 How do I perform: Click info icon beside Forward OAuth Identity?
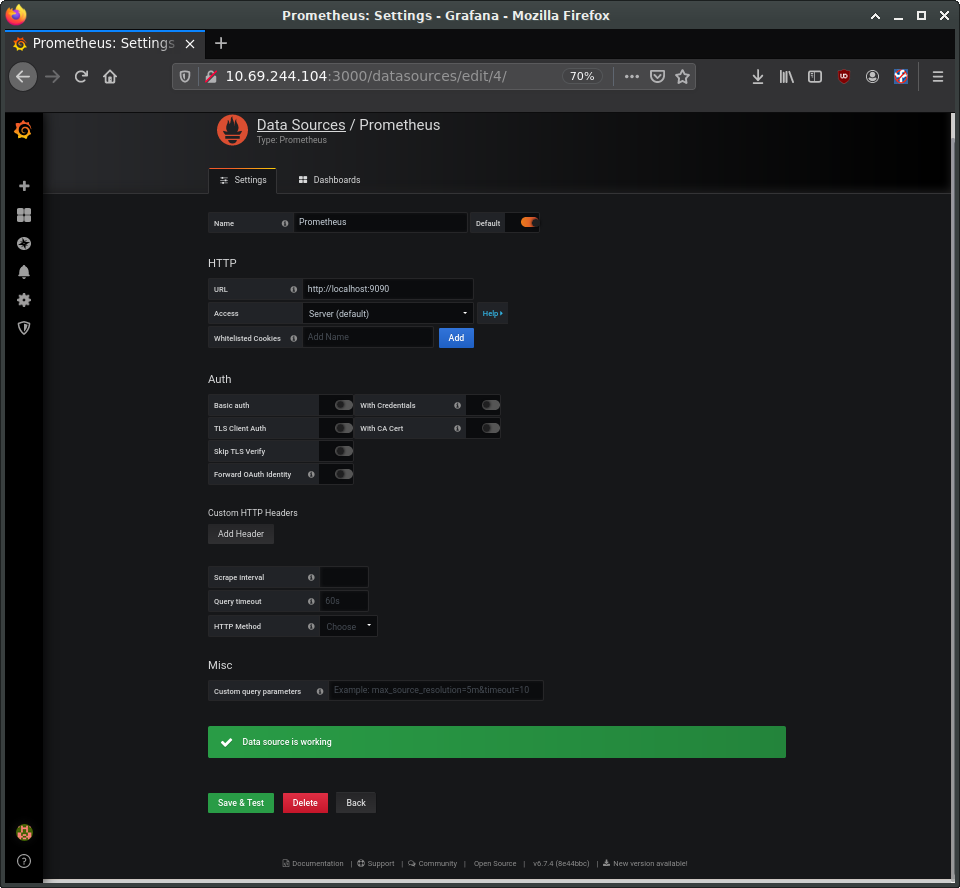311,475
